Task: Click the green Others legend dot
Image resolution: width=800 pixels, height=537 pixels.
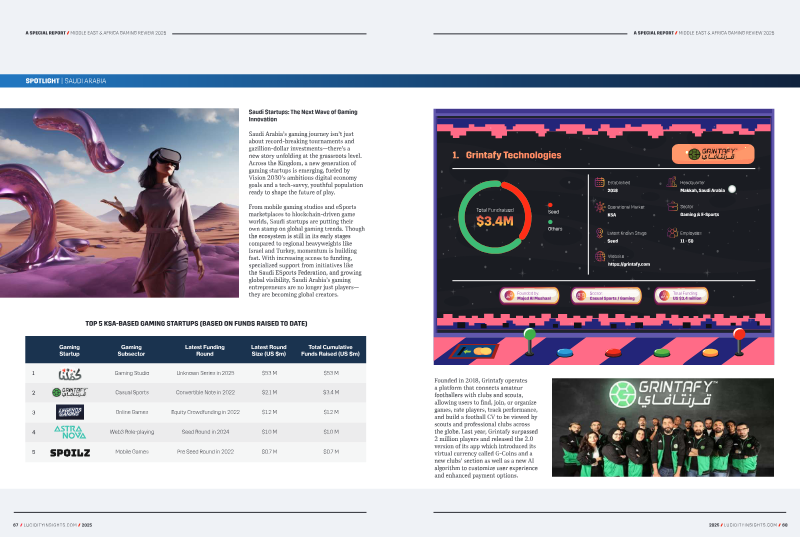Action: point(550,222)
